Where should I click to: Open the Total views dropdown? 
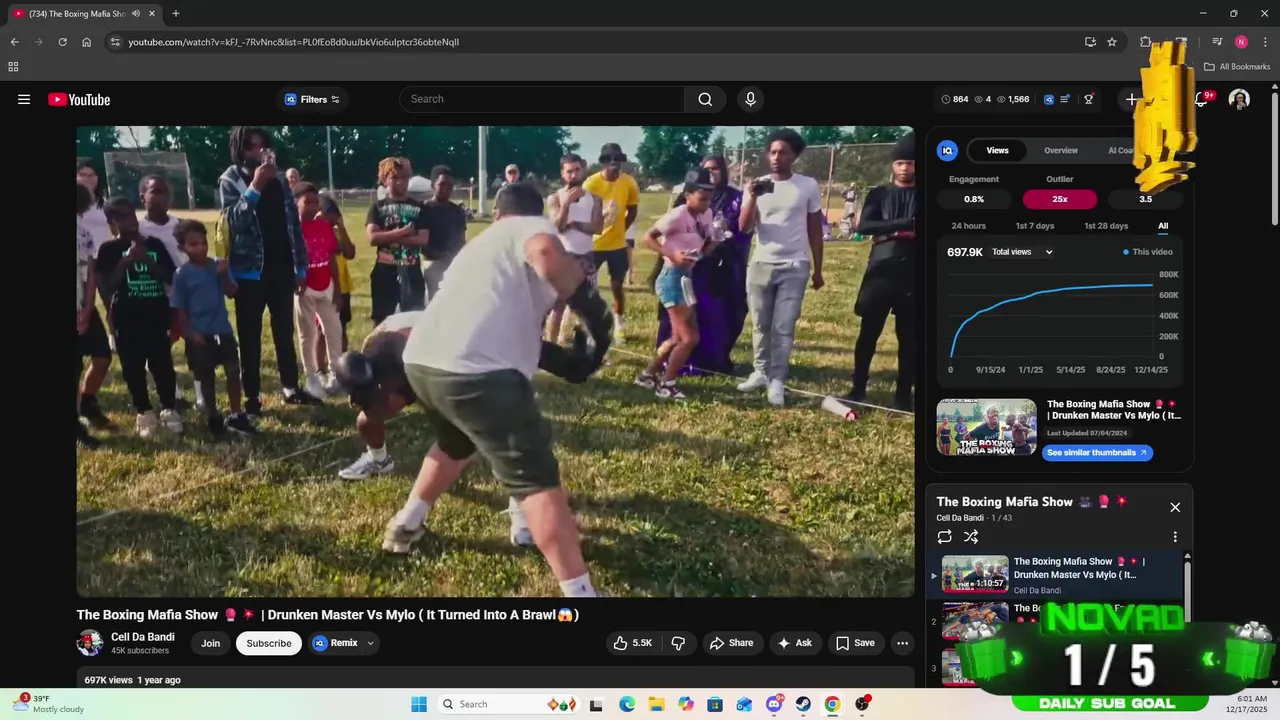(x=1022, y=252)
